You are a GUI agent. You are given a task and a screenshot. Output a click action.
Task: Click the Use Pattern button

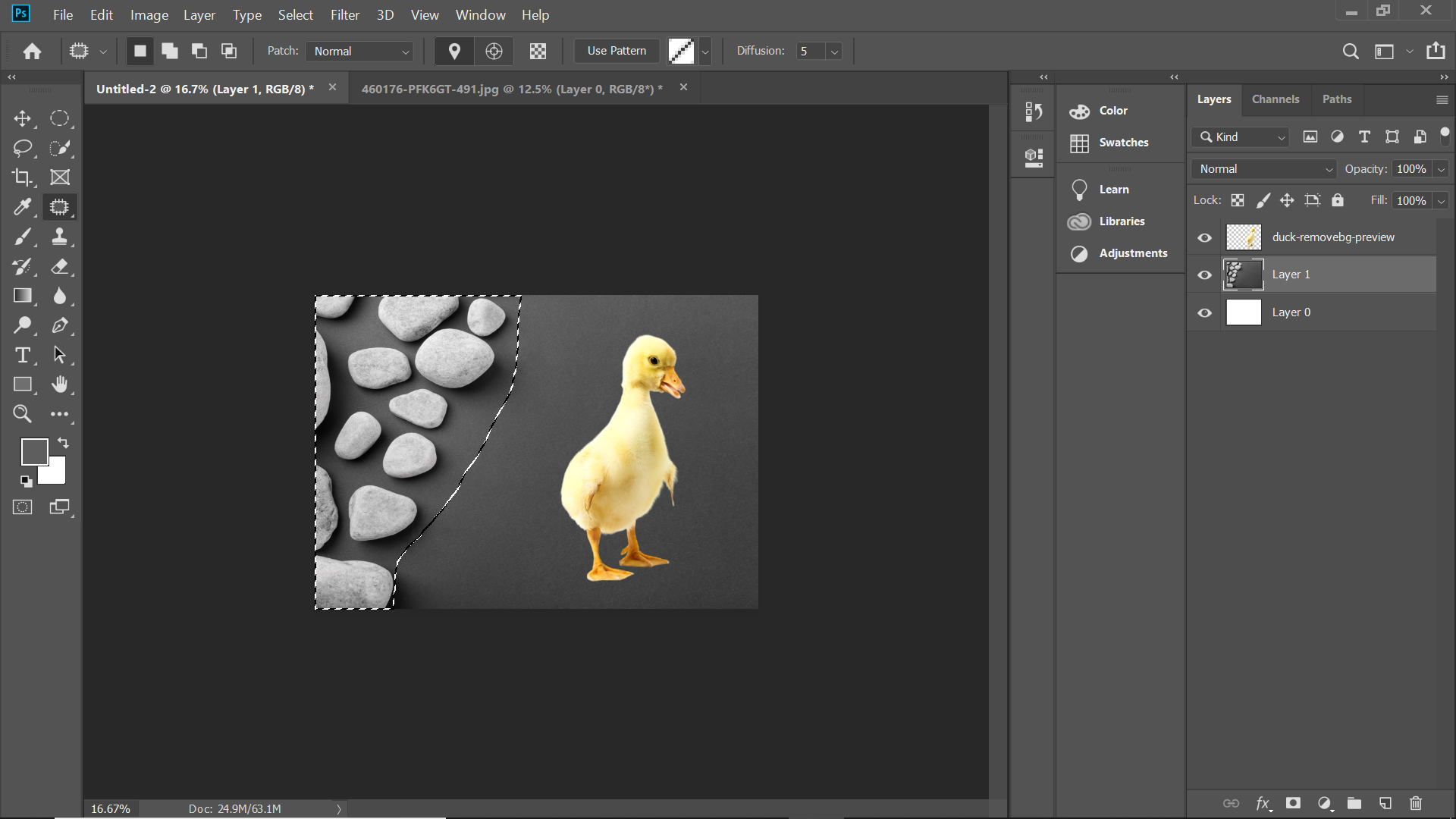(x=617, y=51)
